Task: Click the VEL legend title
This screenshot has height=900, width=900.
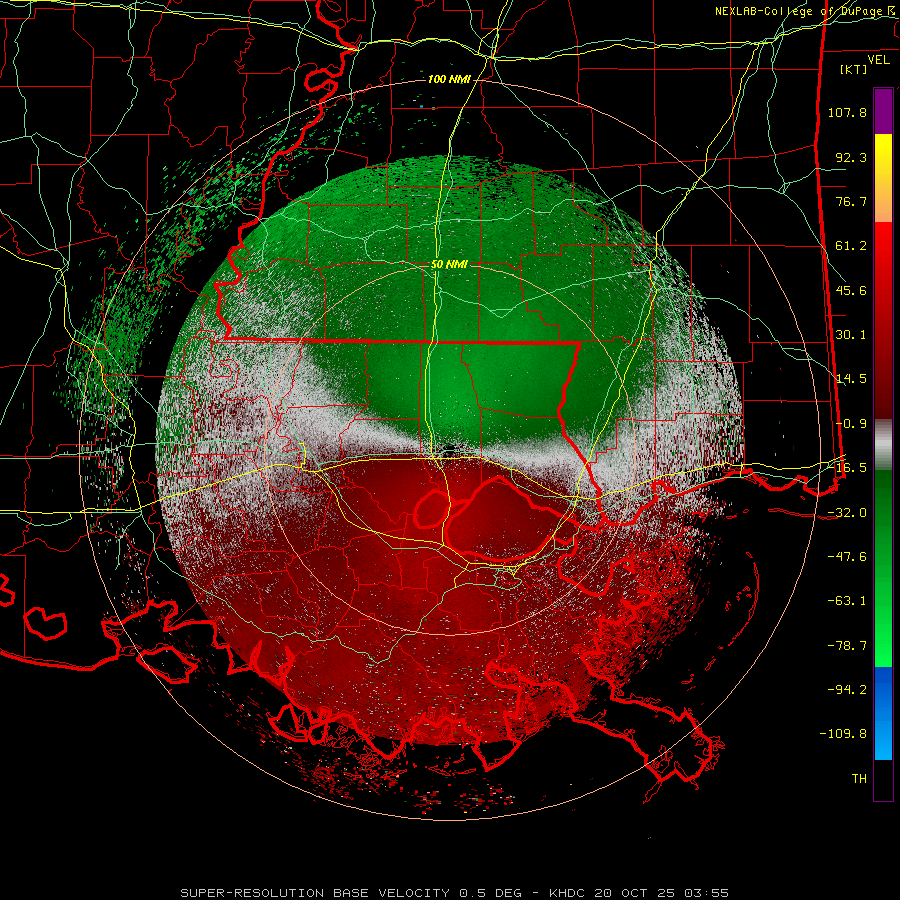Action: (878, 60)
